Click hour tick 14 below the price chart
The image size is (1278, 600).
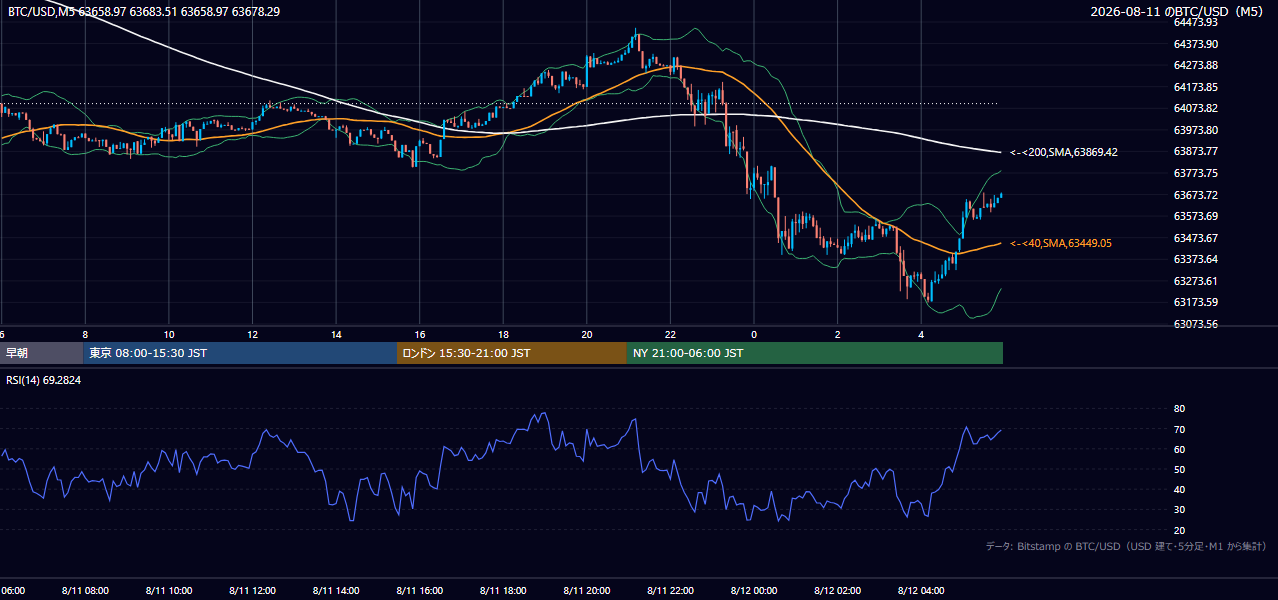[336, 334]
